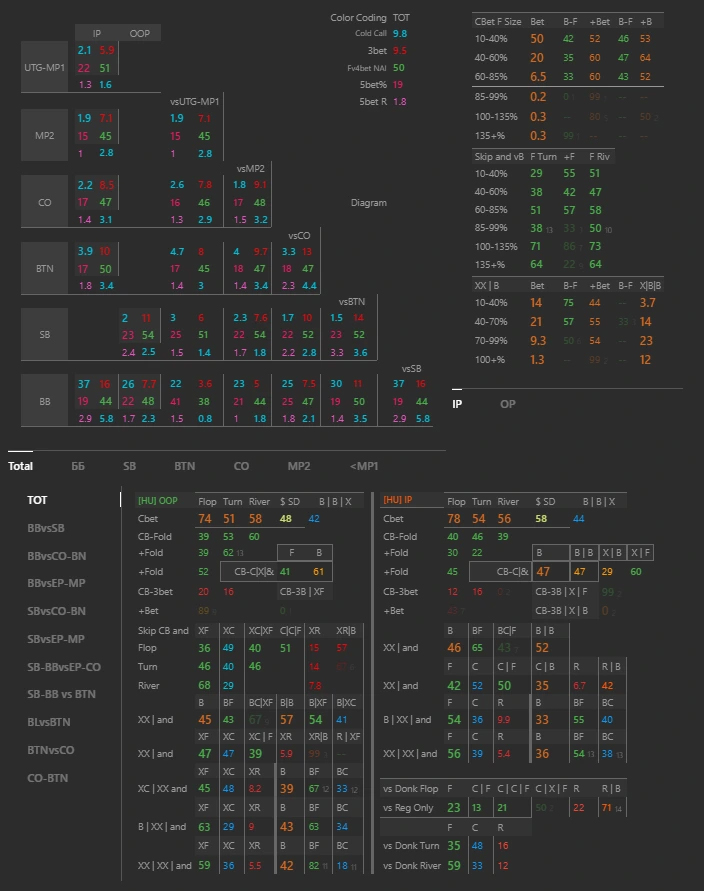Open the <MP1 tab
Viewport: 704px width, 891px height.
pos(364,466)
